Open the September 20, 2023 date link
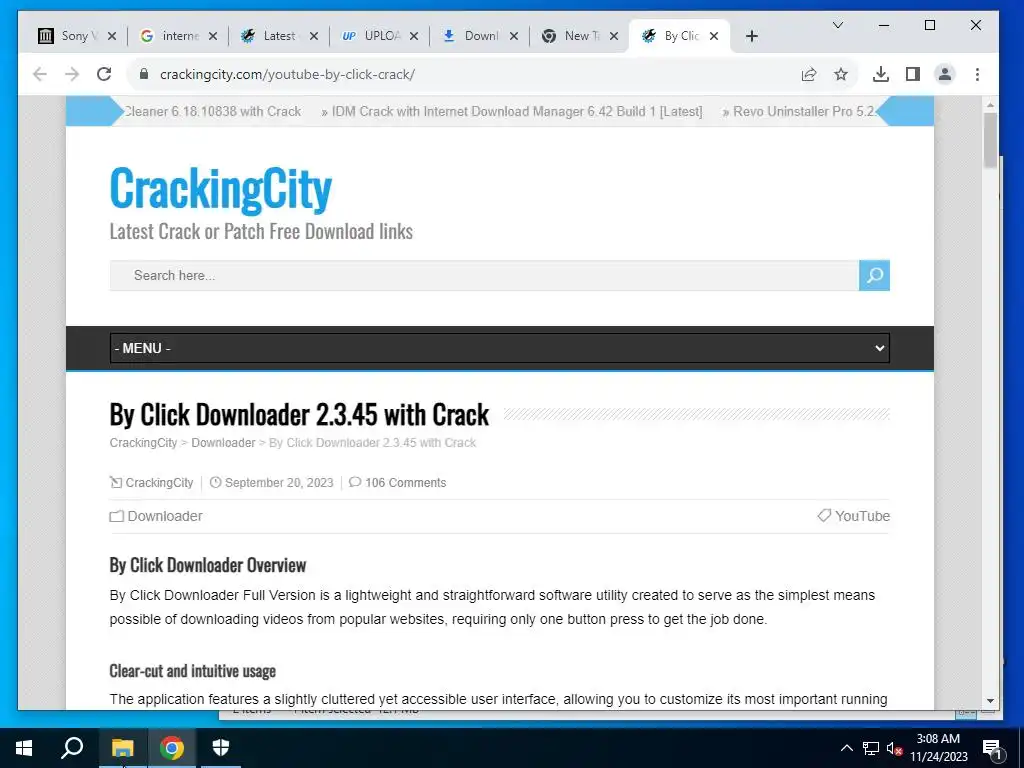The height and width of the screenshot is (768, 1024). point(279,483)
